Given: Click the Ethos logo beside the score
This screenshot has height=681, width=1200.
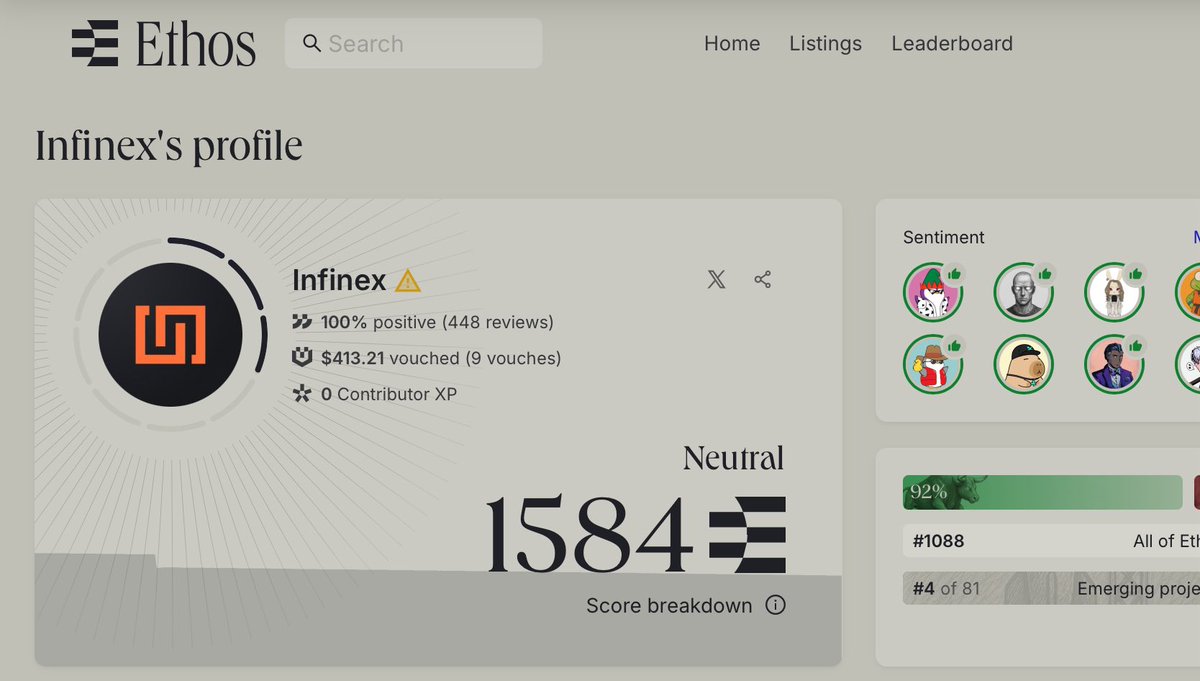Looking at the screenshot, I should click(747, 534).
